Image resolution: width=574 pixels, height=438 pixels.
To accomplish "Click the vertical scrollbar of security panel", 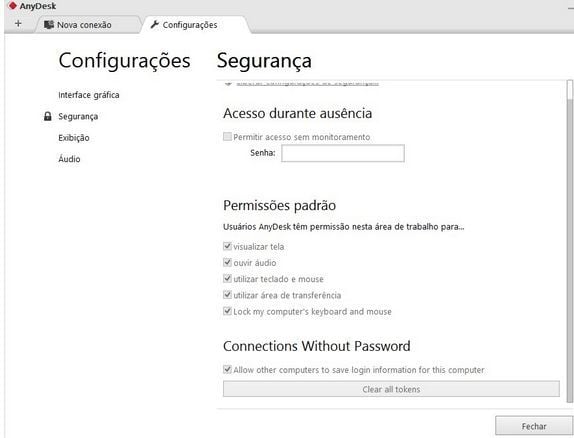I will (x=569, y=241).
